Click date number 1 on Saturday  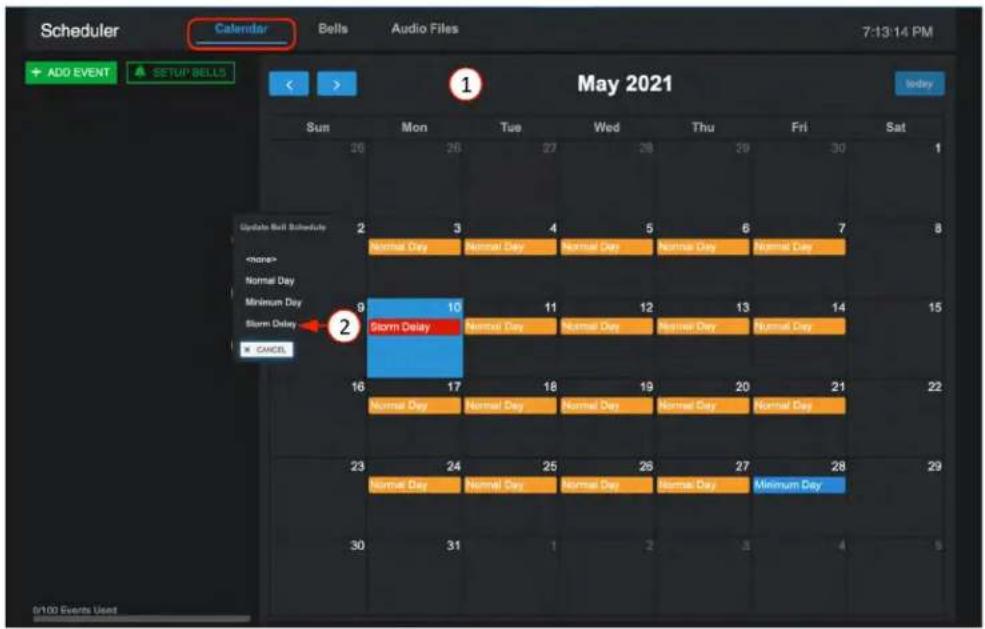click(938, 148)
